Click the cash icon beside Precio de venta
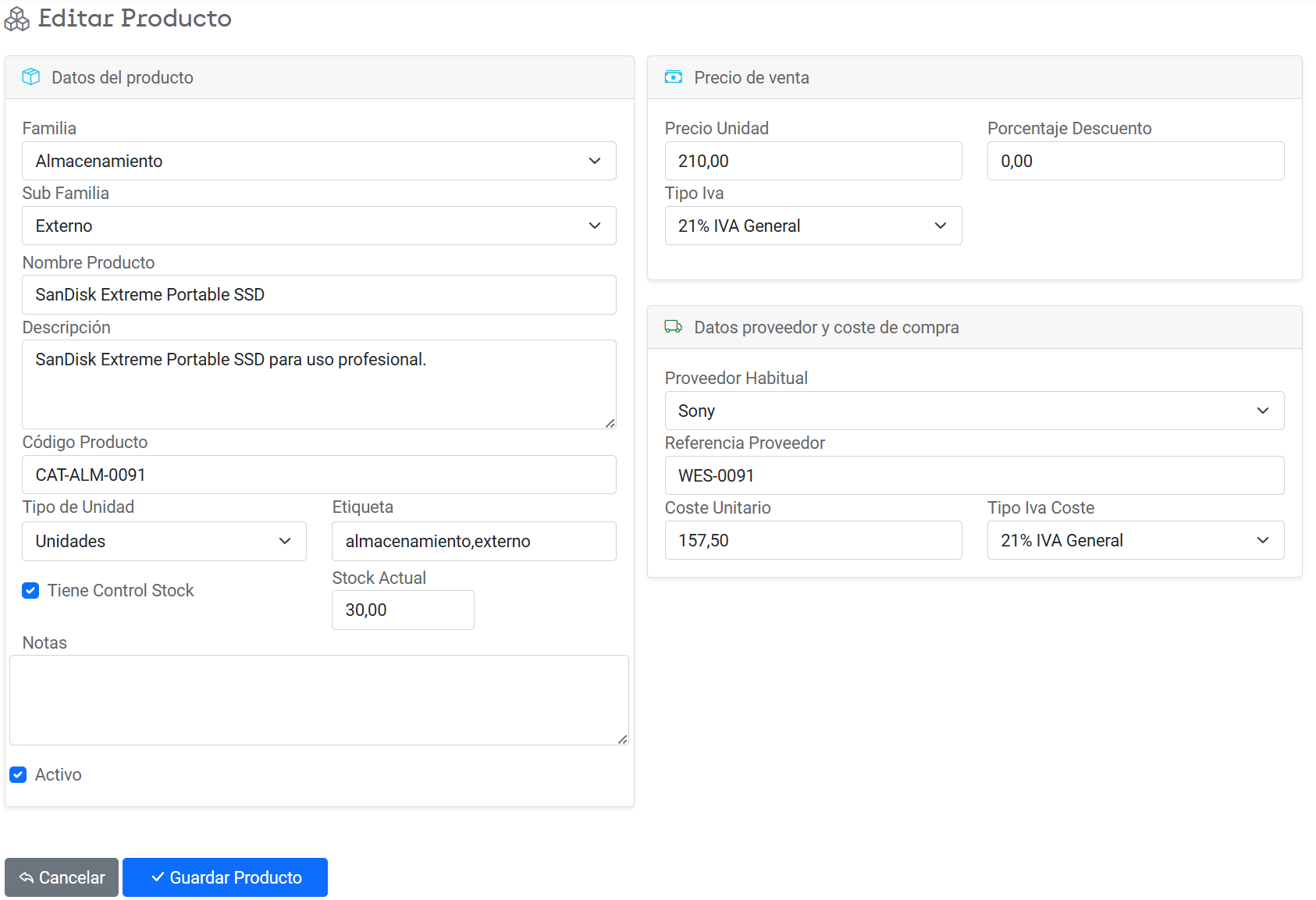This screenshot has width=1316, height=900. coord(673,76)
